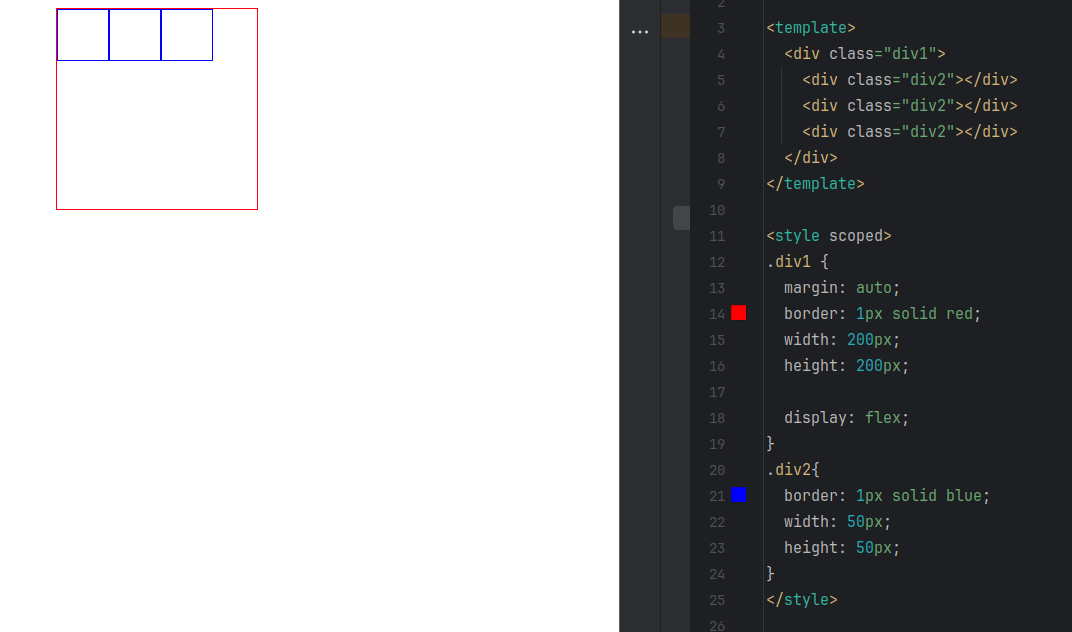Place cursor on closing template tag

tap(815, 184)
